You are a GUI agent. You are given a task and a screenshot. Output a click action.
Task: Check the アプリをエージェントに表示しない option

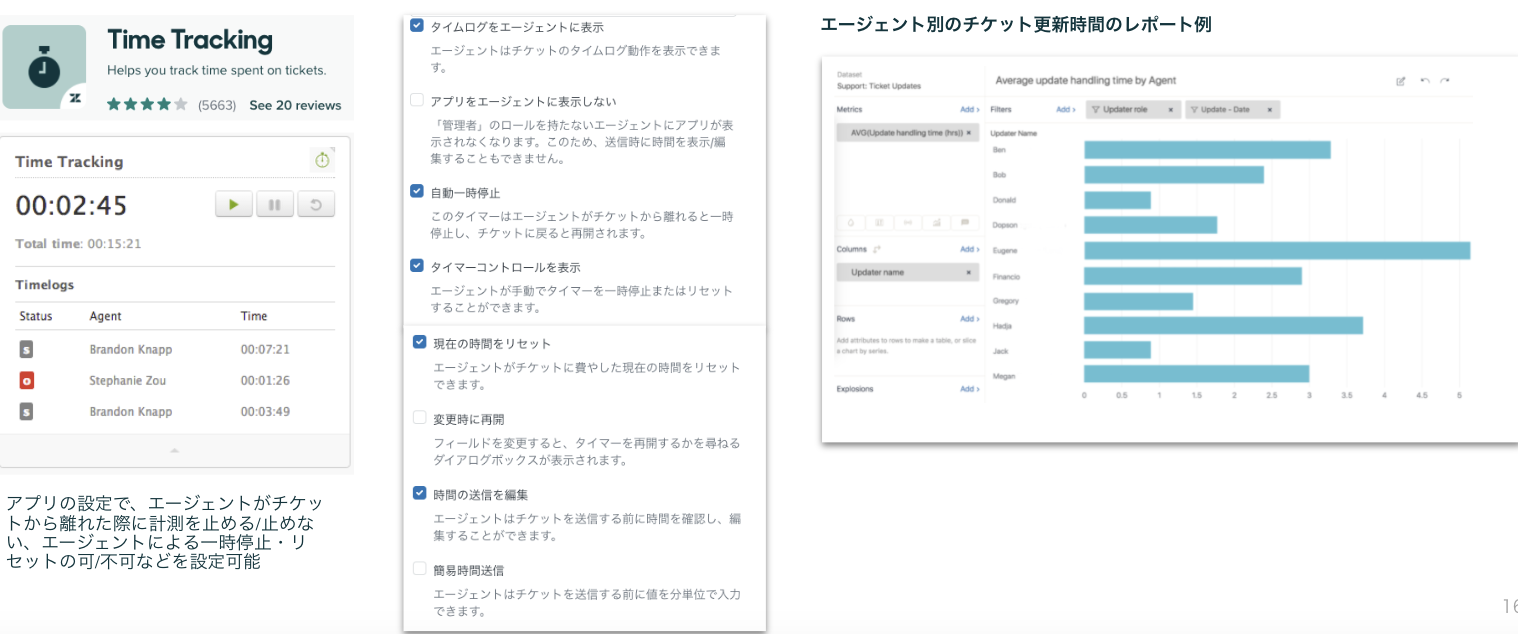pos(418,101)
